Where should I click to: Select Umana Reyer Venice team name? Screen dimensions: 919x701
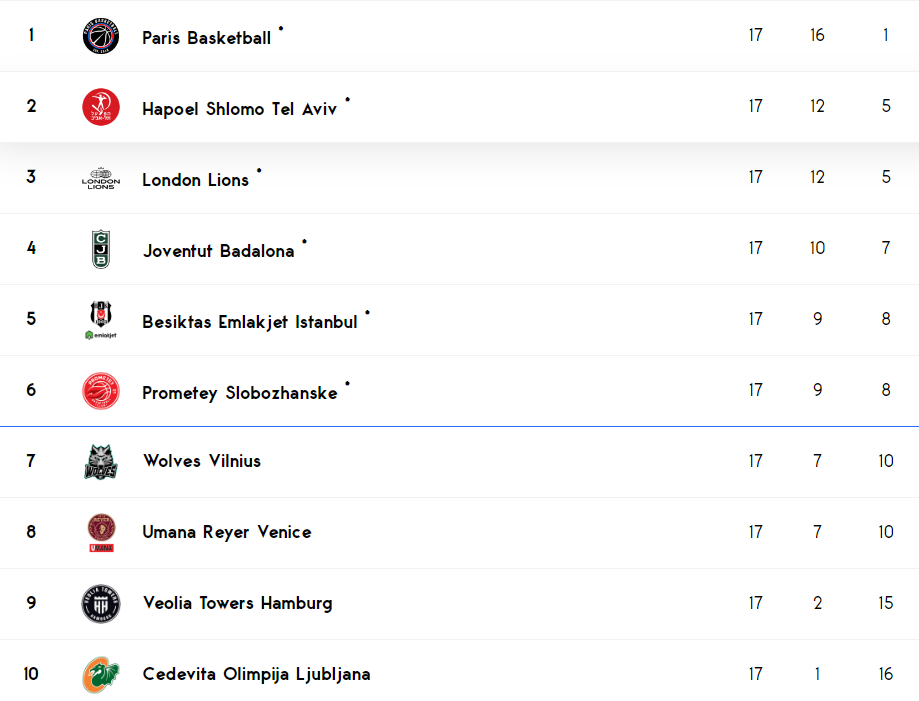point(227,532)
